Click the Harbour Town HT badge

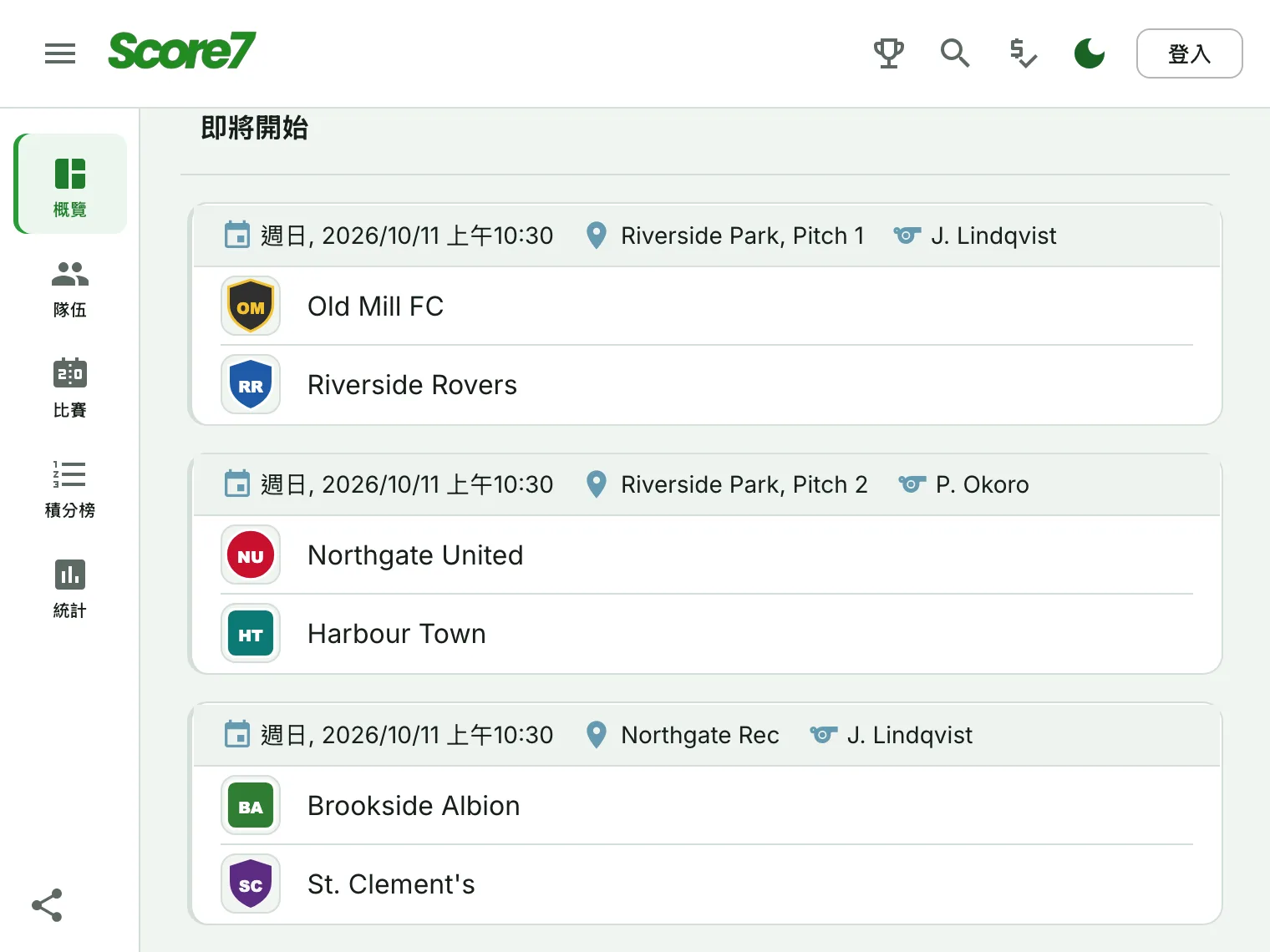251,634
